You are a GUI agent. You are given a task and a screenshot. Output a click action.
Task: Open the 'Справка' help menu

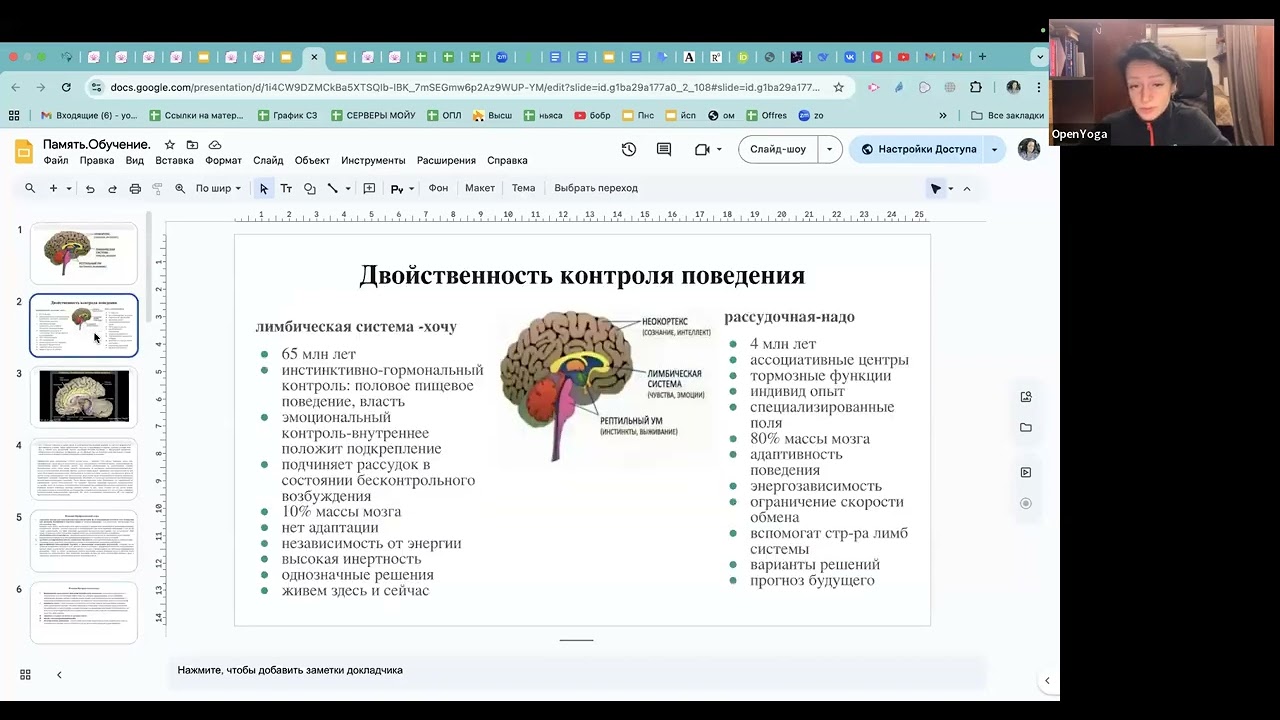click(x=507, y=160)
